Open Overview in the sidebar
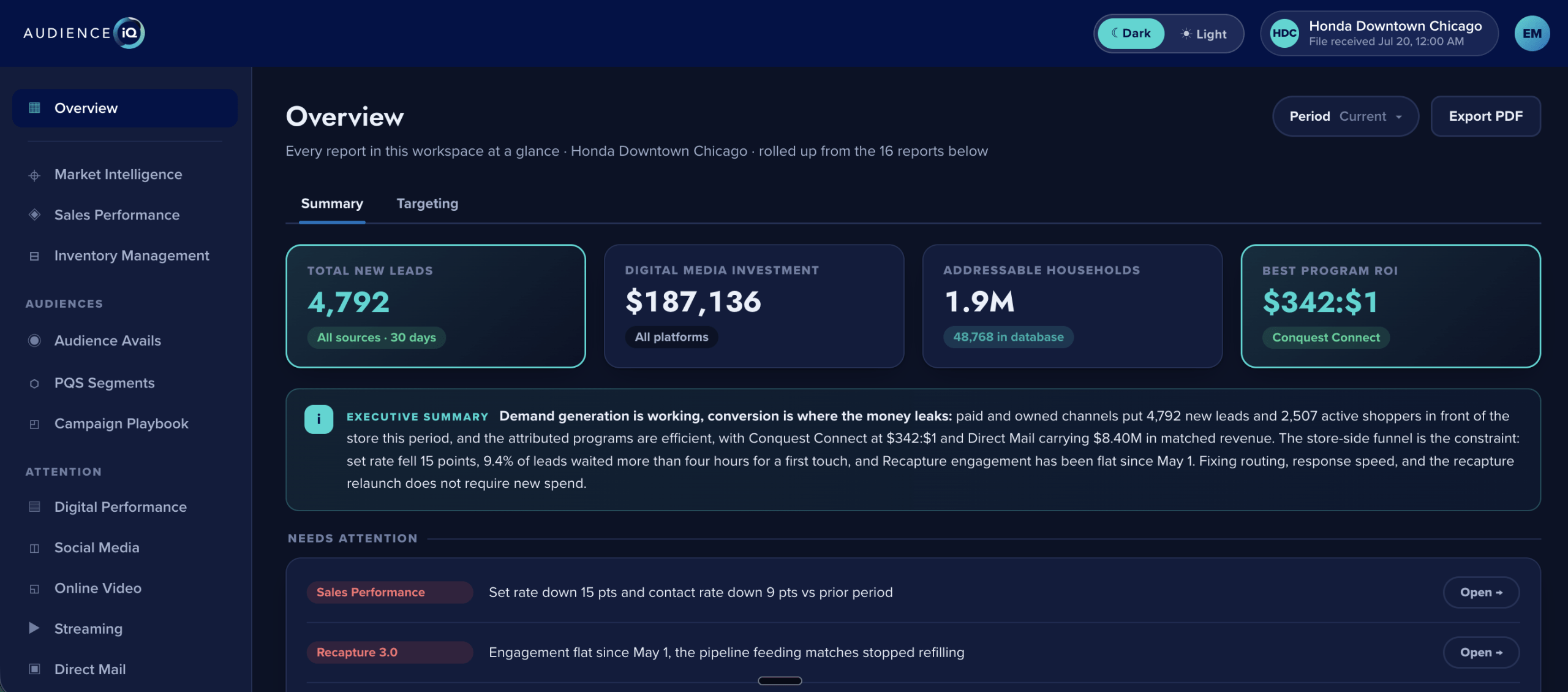 pyautogui.click(x=125, y=108)
